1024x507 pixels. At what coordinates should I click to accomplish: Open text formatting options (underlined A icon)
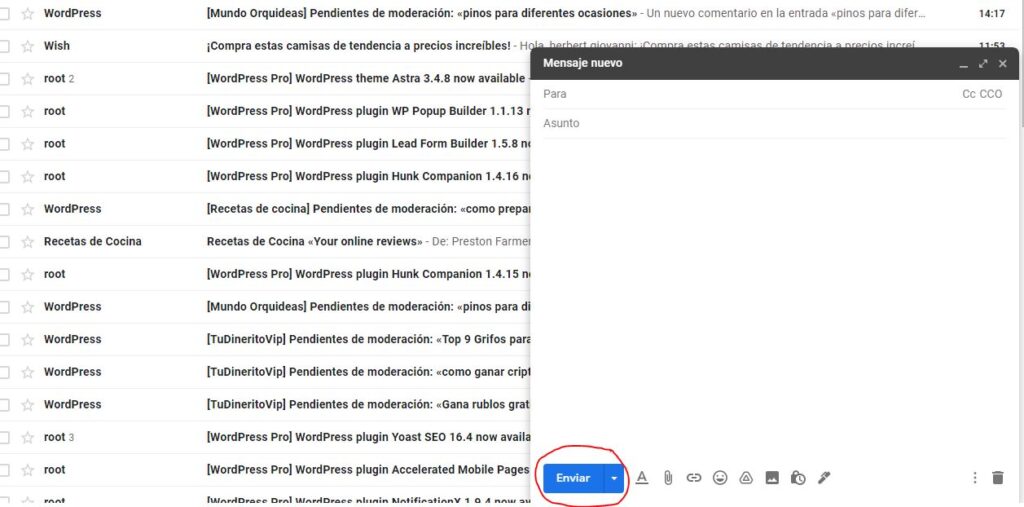coord(642,478)
